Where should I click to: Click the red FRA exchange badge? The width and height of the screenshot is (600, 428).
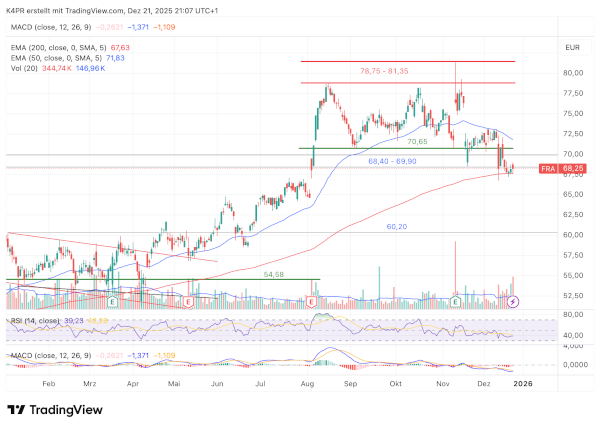pos(547,169)
